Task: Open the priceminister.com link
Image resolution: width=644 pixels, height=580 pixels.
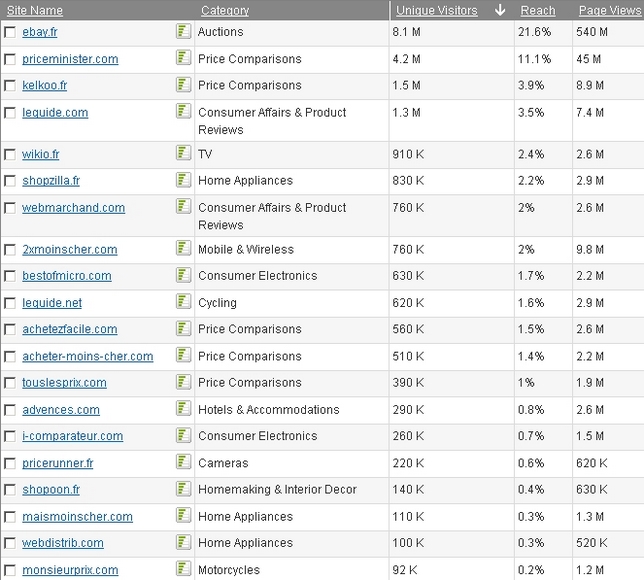Action: click(x=70, y=59)
